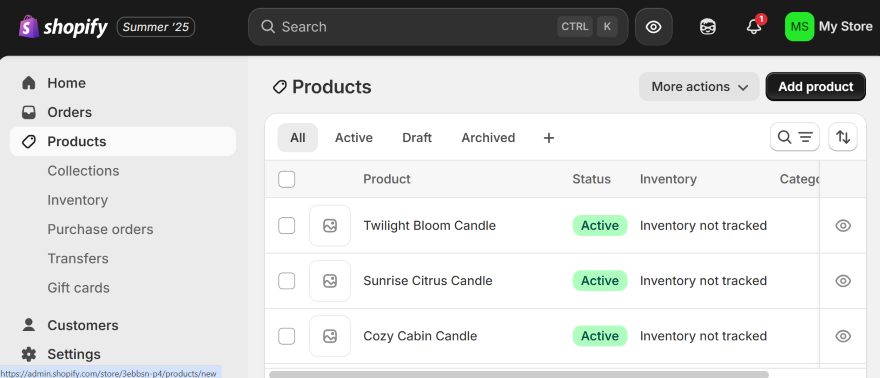Screen dimensions: 880x378
Task: Click the Add product button
Action: point(815,87)
